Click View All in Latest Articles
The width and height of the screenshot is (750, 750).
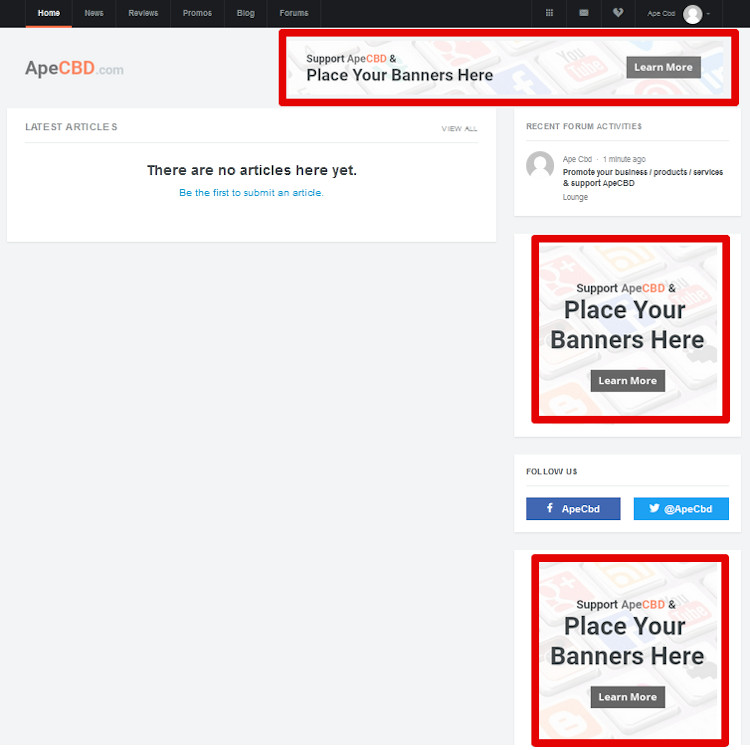click(459, 129)
